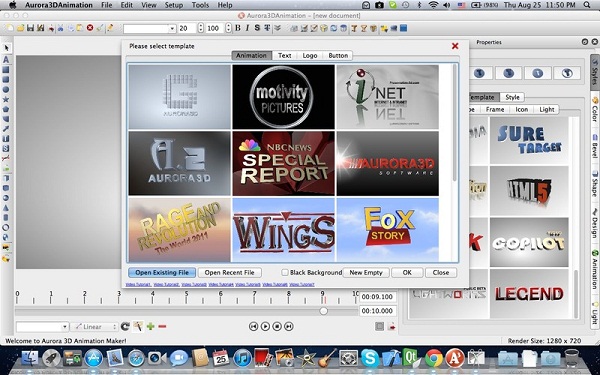Enable the Black Background checkbox
The width and height of the screenshot is (600, 375).
click(x=285, y=272)
